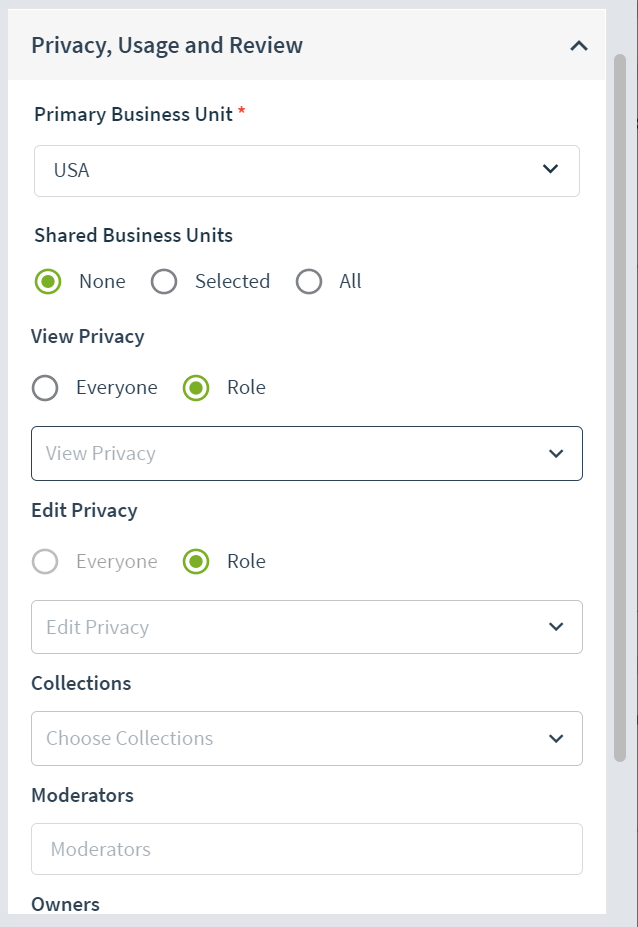The image size is (638, 927).
Task: Open the View Privacy role dropdown
Action: [x=306, y=453]
